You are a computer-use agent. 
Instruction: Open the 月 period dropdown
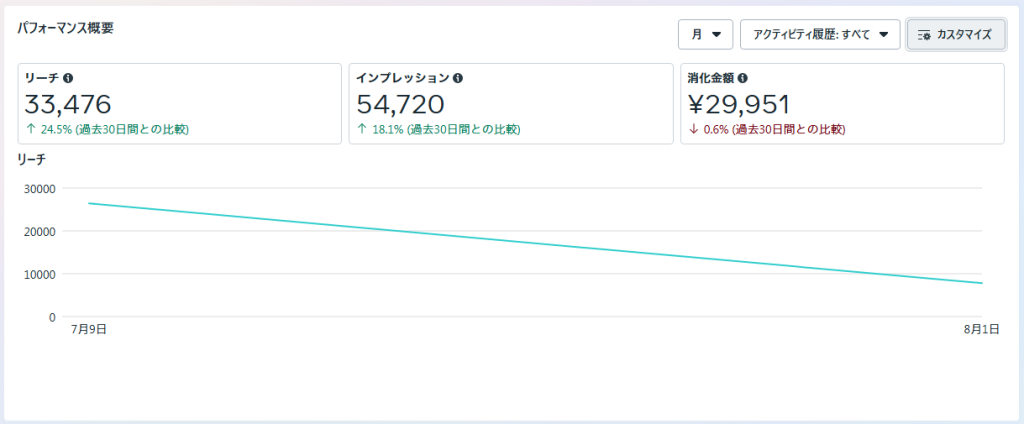705,35
